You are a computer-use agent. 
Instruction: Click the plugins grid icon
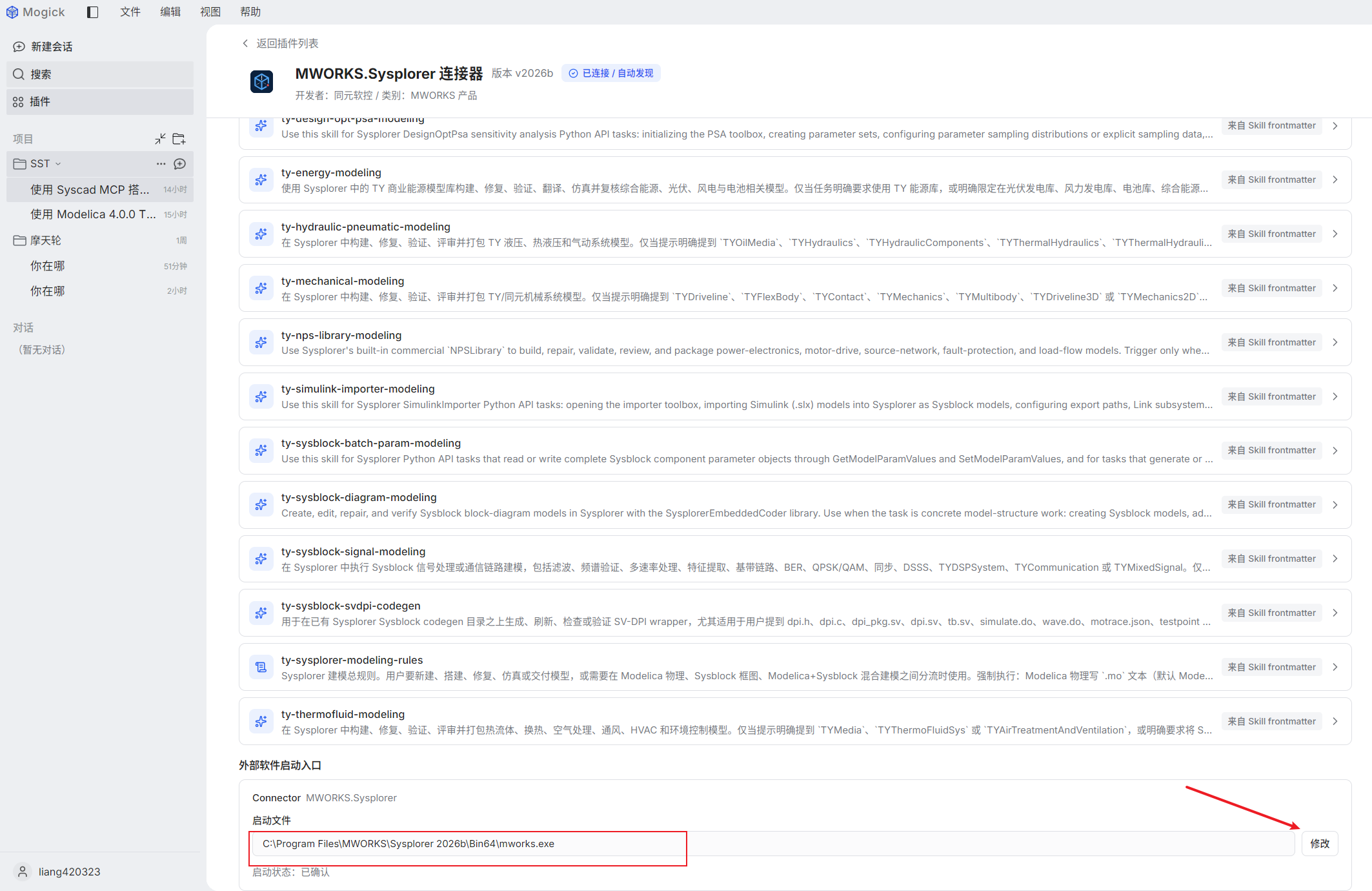(18, 102)
